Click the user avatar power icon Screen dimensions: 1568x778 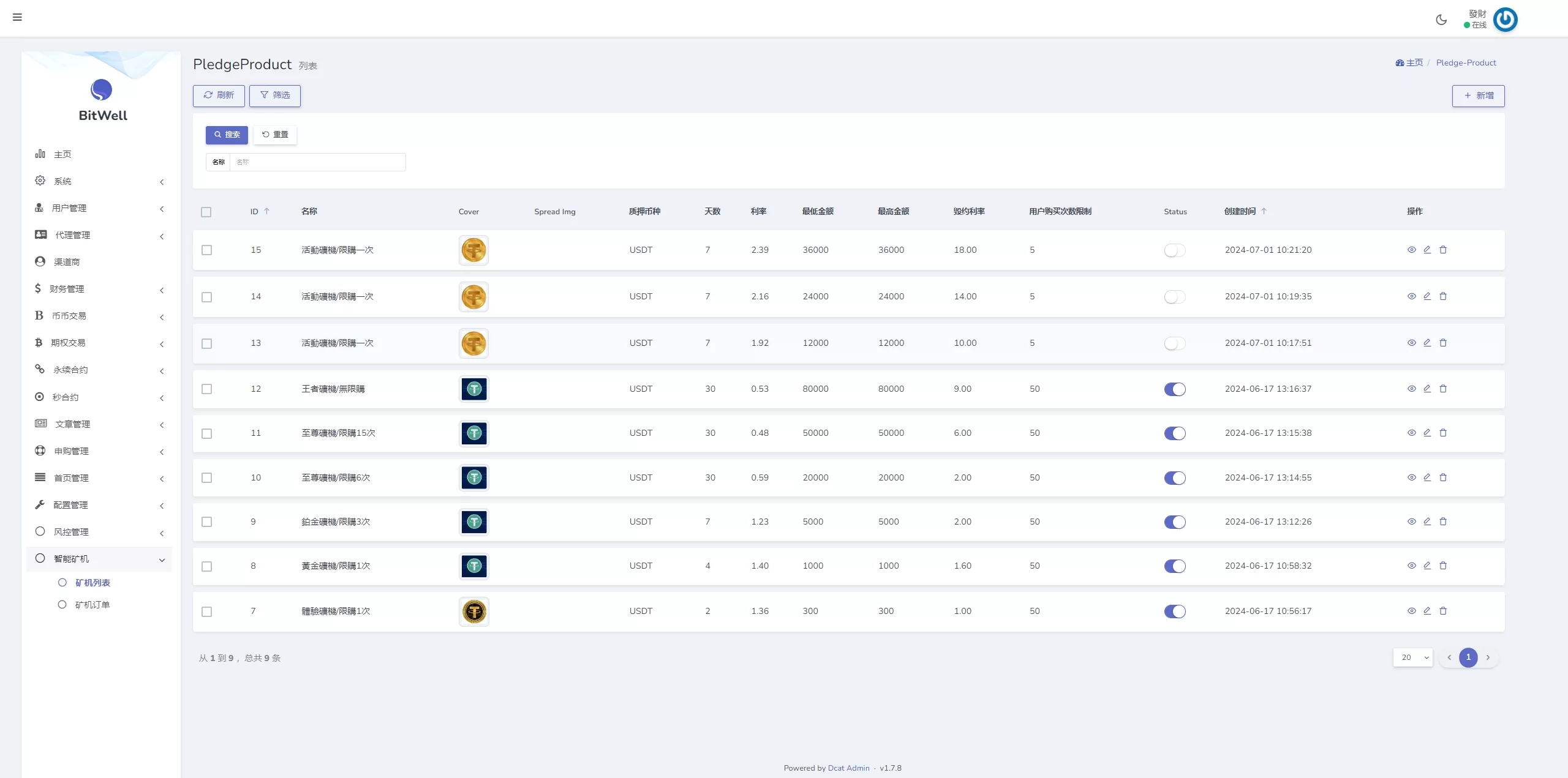tap(1504, 20)
